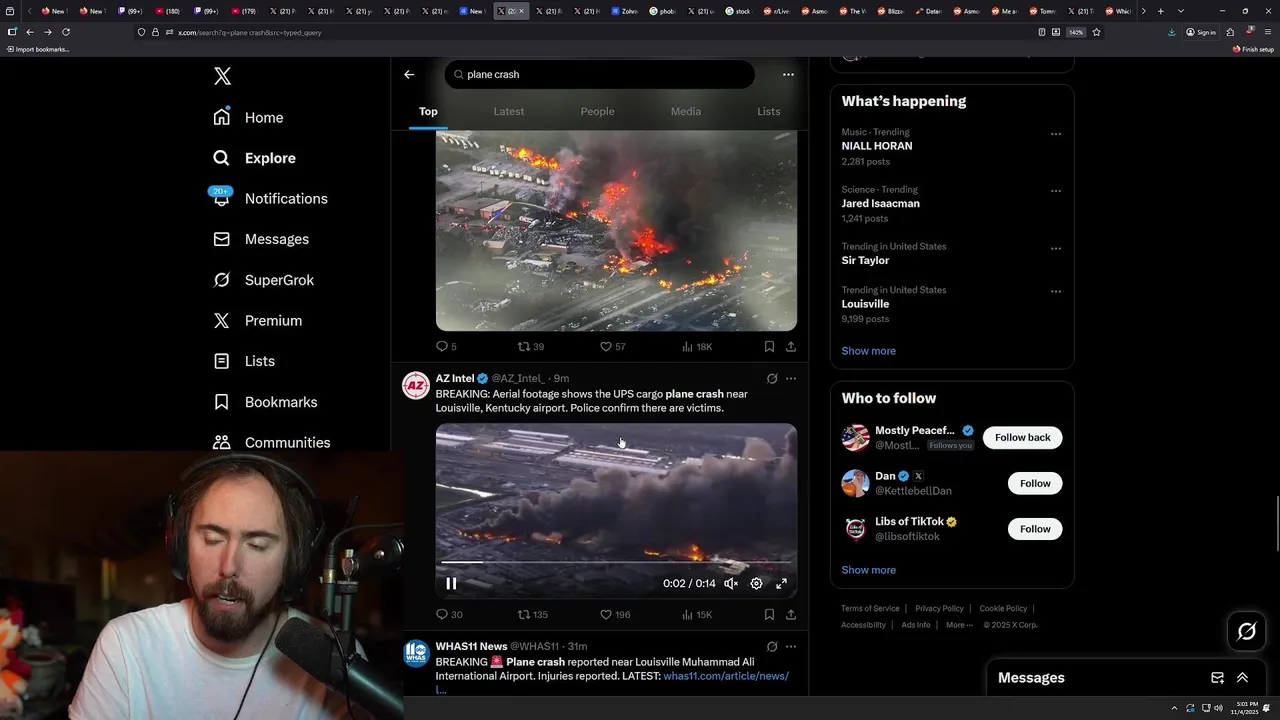Like AZ Intel post with 196 likes

614,615
